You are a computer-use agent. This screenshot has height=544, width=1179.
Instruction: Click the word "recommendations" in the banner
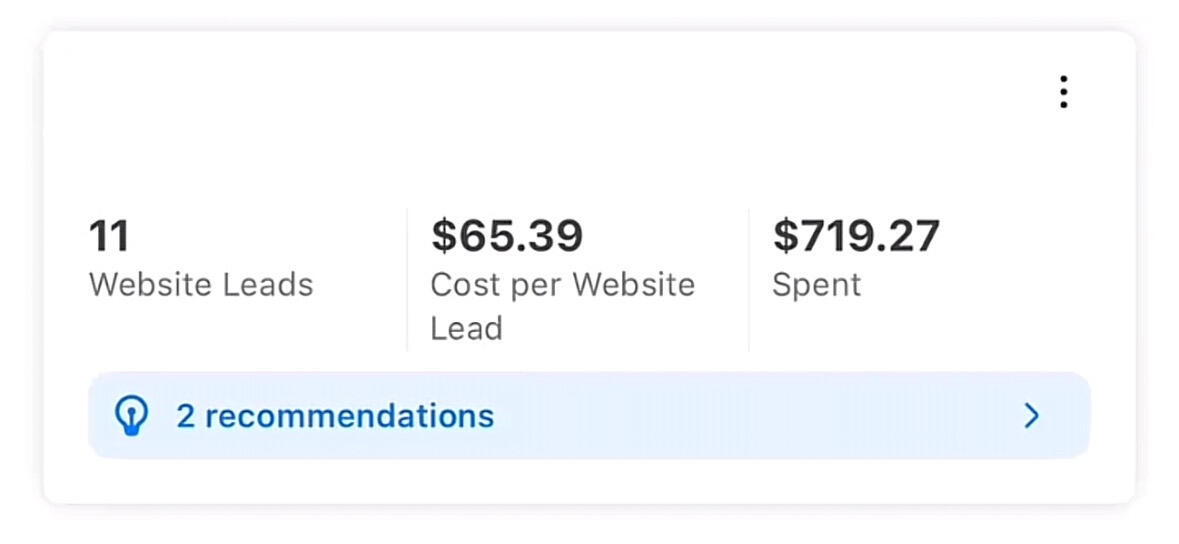pos(349,416)
